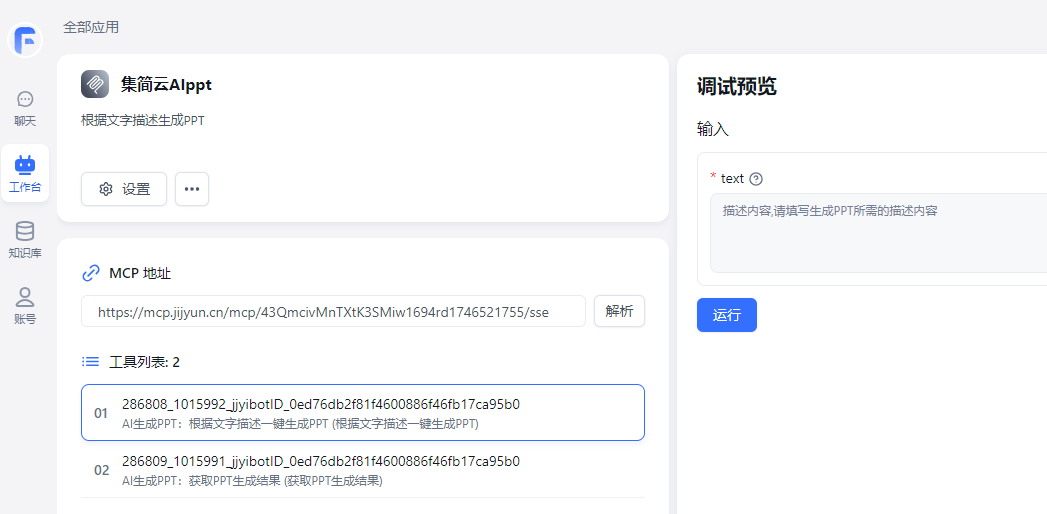Open the 工作台 workbench section

click(25, 174)
